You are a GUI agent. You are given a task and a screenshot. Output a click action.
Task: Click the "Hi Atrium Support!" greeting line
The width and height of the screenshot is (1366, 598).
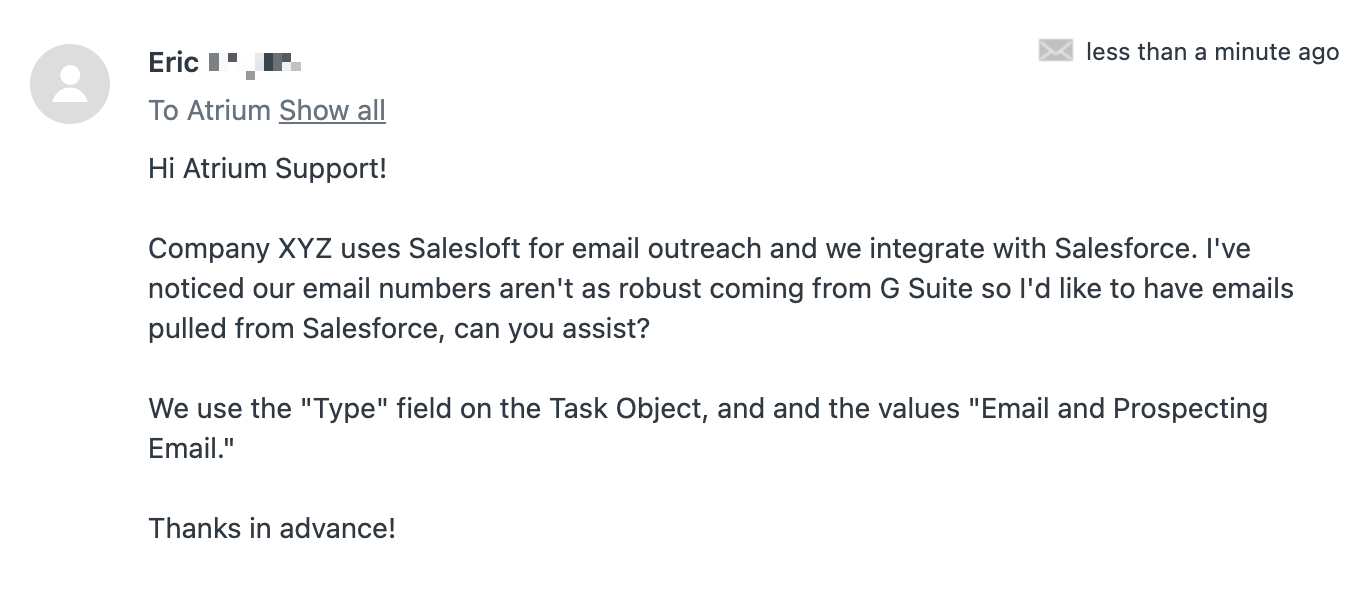(x=267, y=169)
